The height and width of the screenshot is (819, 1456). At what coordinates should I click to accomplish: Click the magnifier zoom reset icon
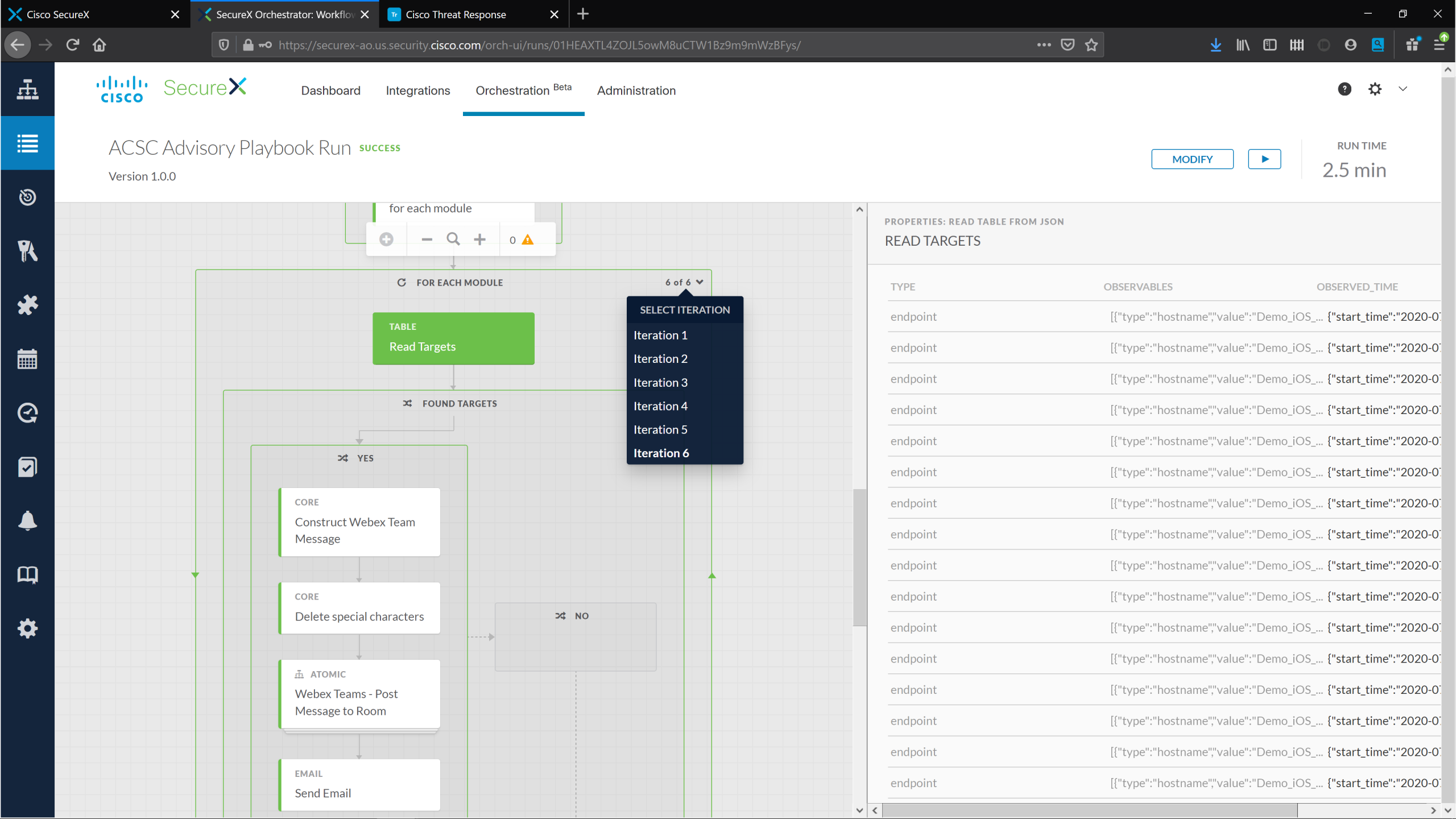[x=453, y=239]
